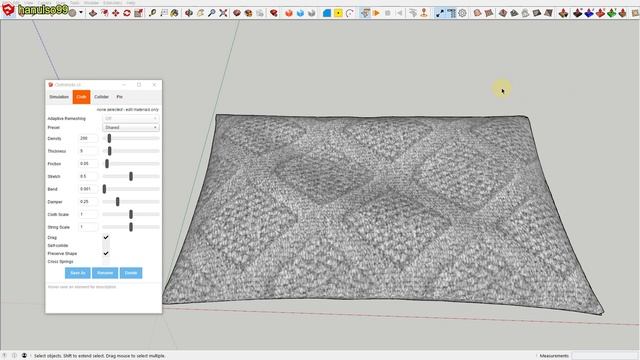Enable the Cross Springs checkbox

tap(106, 261)
